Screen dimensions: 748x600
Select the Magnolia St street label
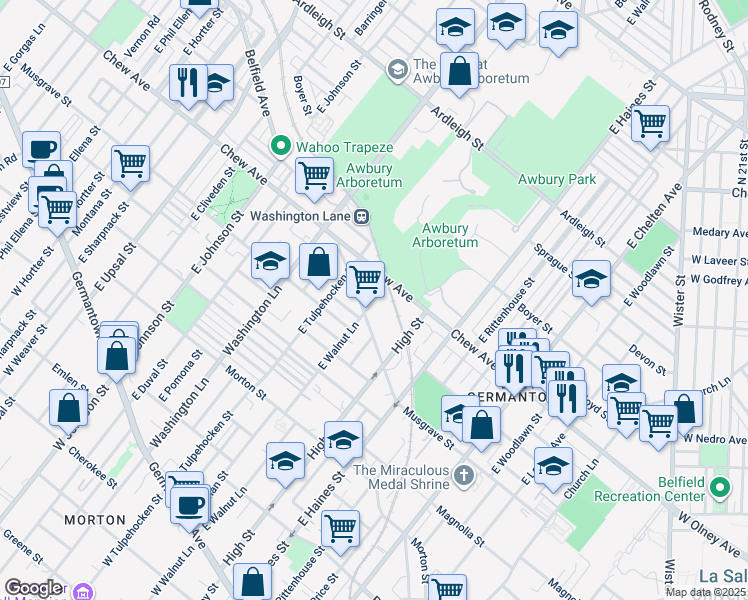pyautogui.click(x=460, y=527)
